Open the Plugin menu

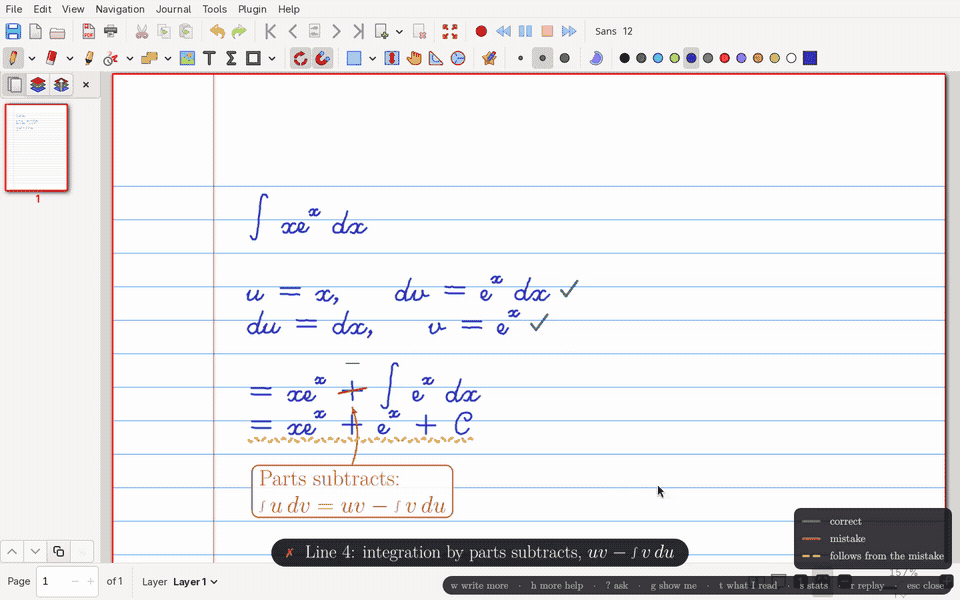pos(252,9)
